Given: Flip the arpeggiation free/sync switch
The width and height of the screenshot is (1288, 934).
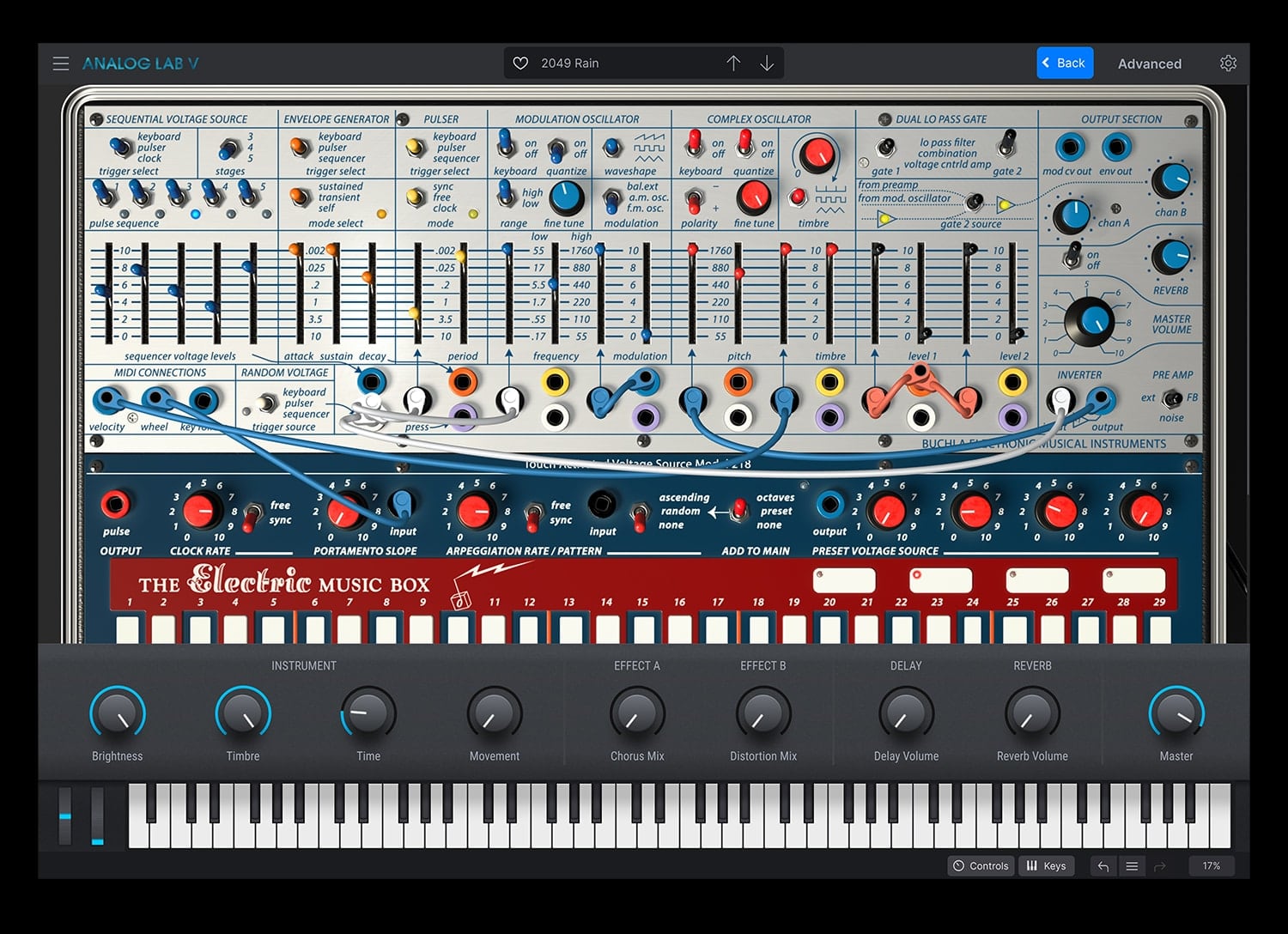Looking at the screenshot, I should (533, 517).
